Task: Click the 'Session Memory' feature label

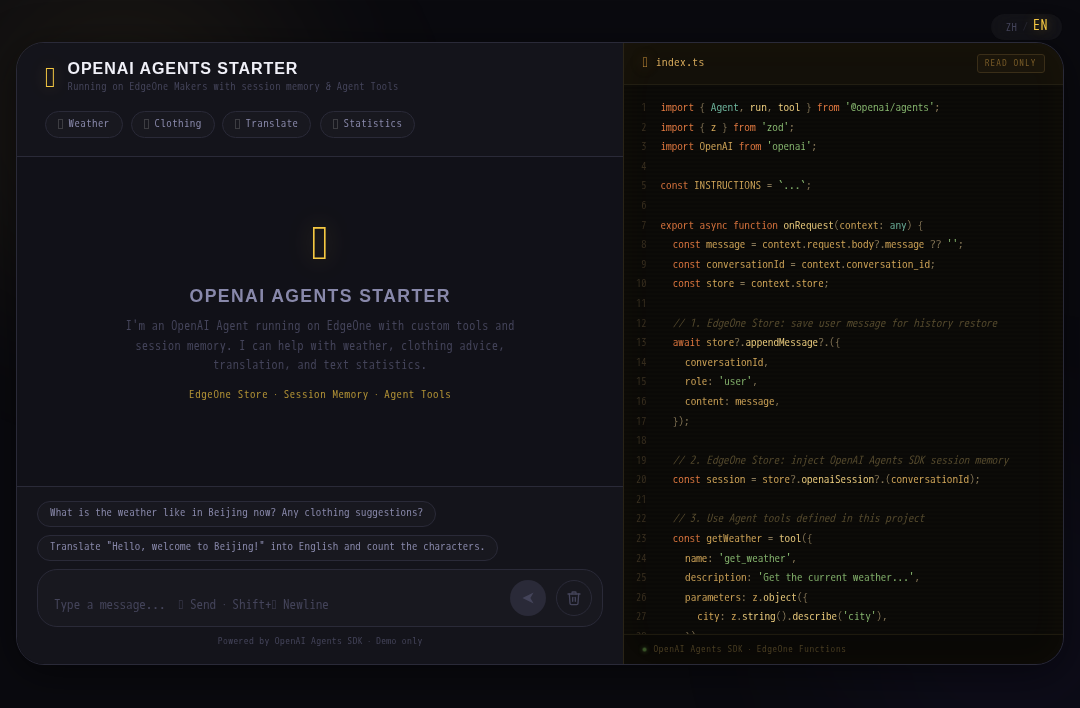Action: (326, 395)
